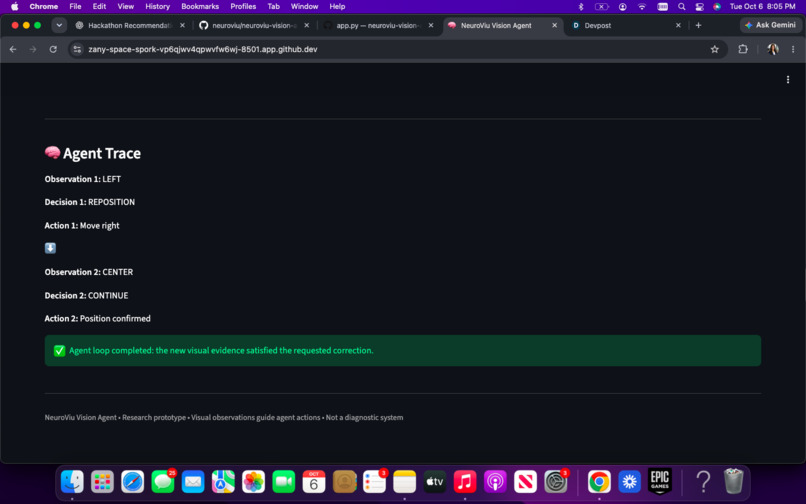806x504 pixels.
Task: Click the Ask Gemini button
Action: [x=770, y=25]
